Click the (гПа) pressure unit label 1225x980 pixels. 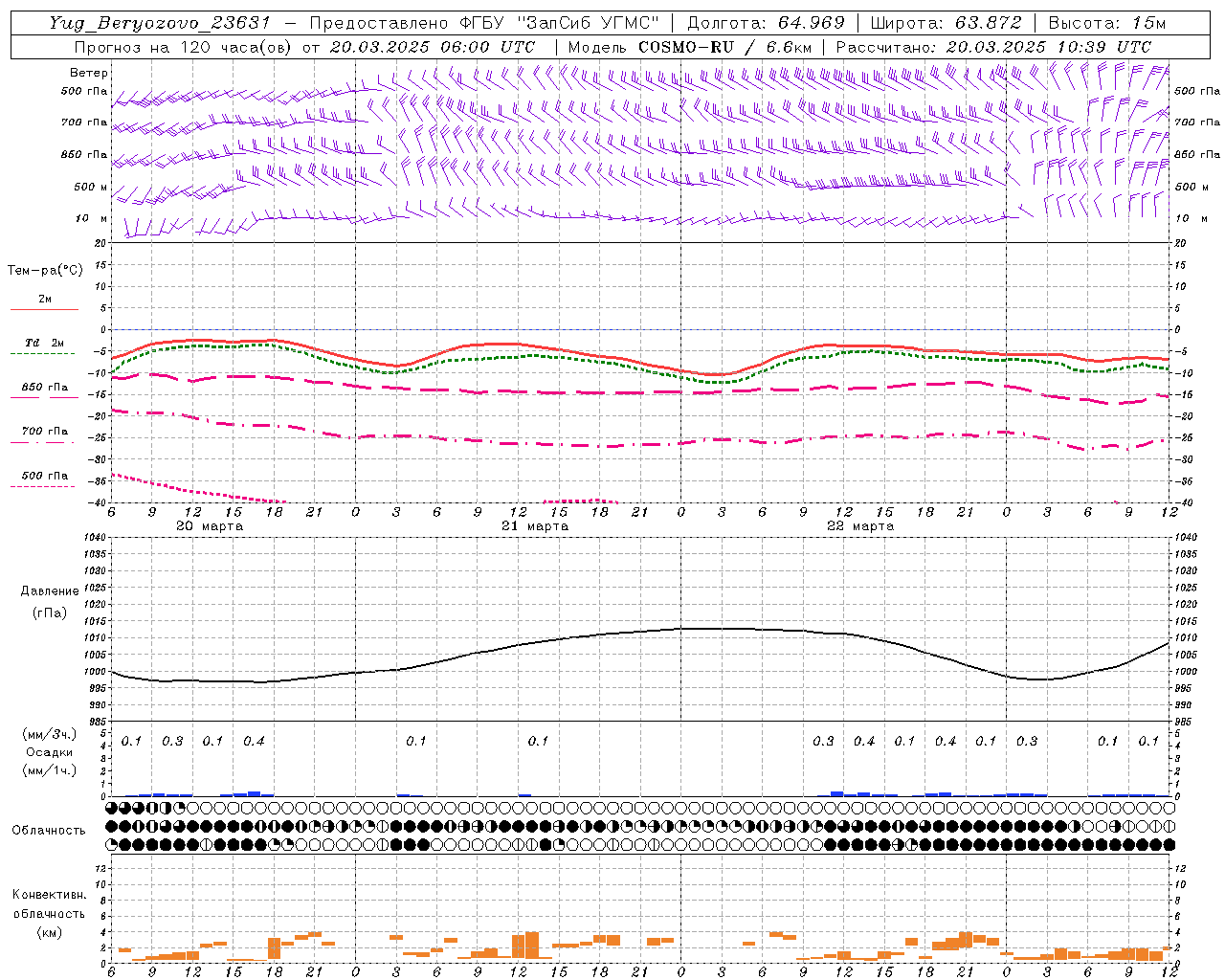click(x=50, y=612)
